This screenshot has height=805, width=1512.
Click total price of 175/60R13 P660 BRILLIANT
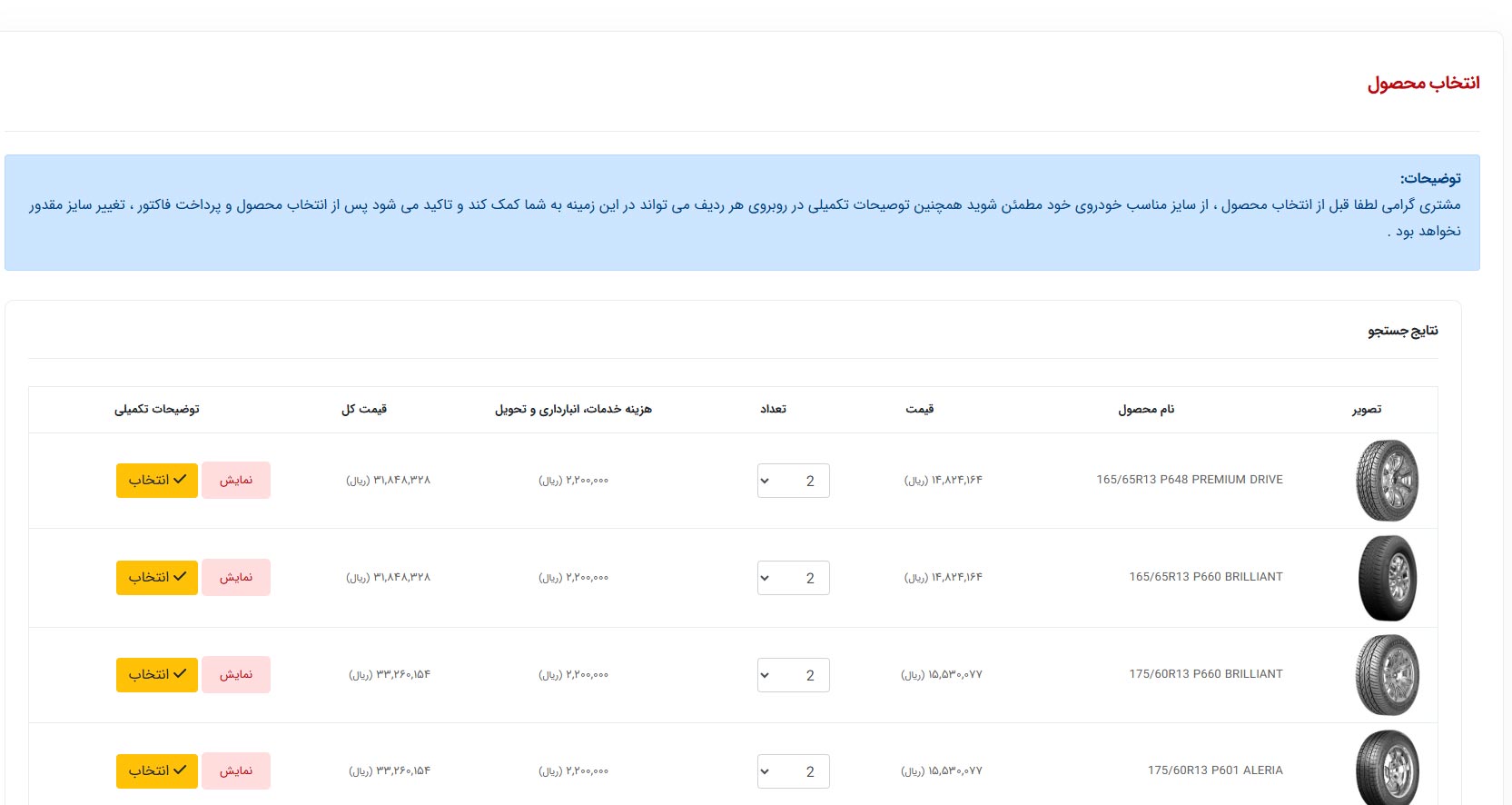coord(390,674)
